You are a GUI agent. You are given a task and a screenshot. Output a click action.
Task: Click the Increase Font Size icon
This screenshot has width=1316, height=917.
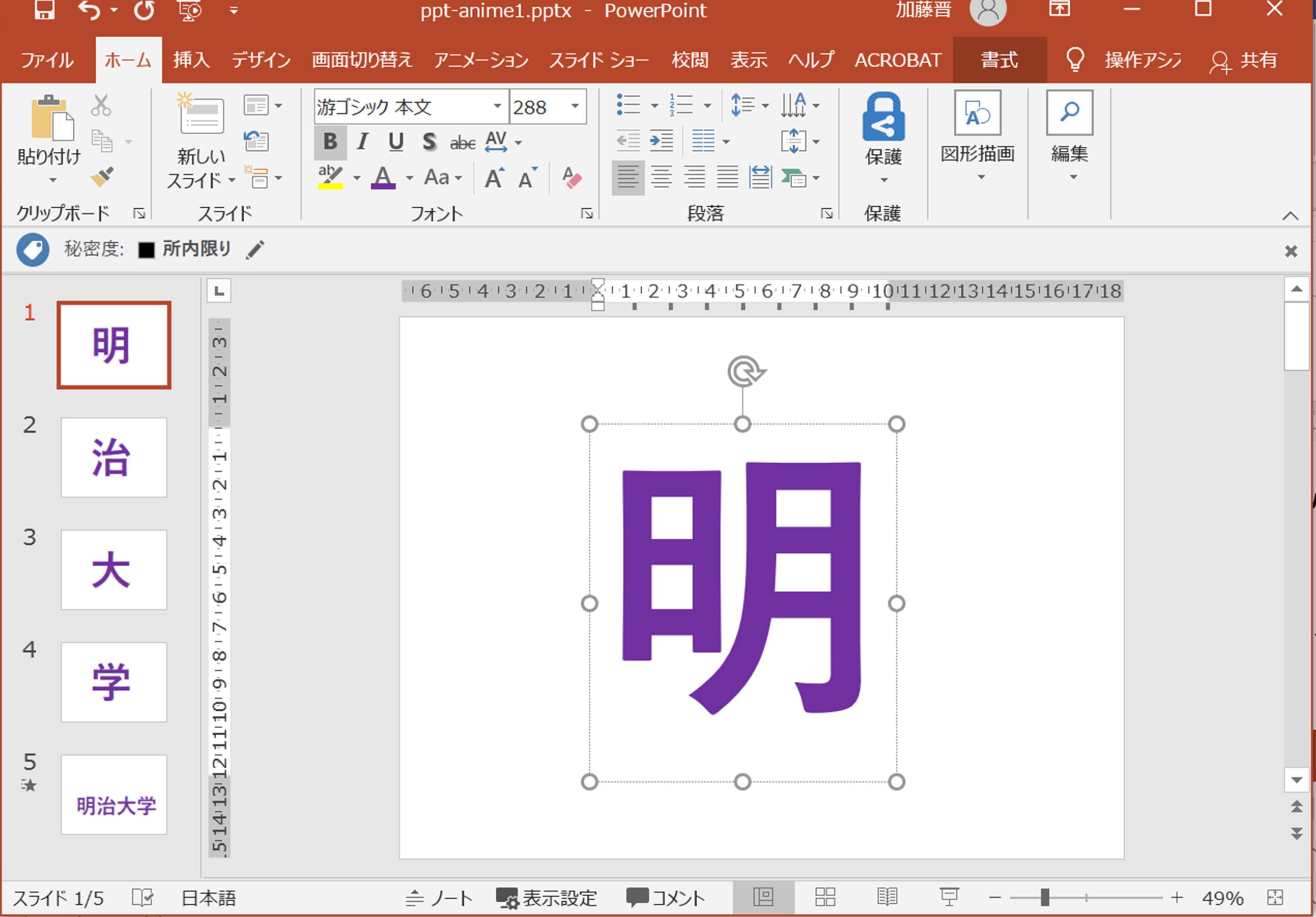click(494, 178)
